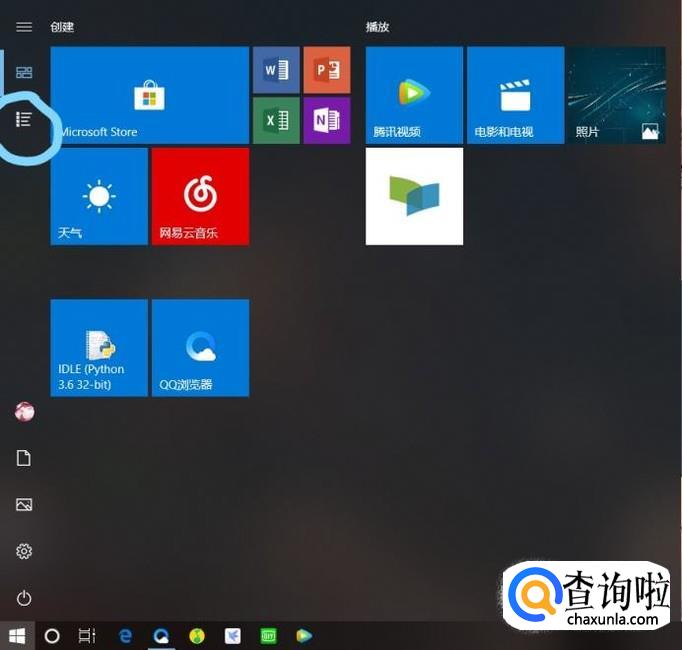Open the yellow-green globe browser in taskbar

(197, 636)
